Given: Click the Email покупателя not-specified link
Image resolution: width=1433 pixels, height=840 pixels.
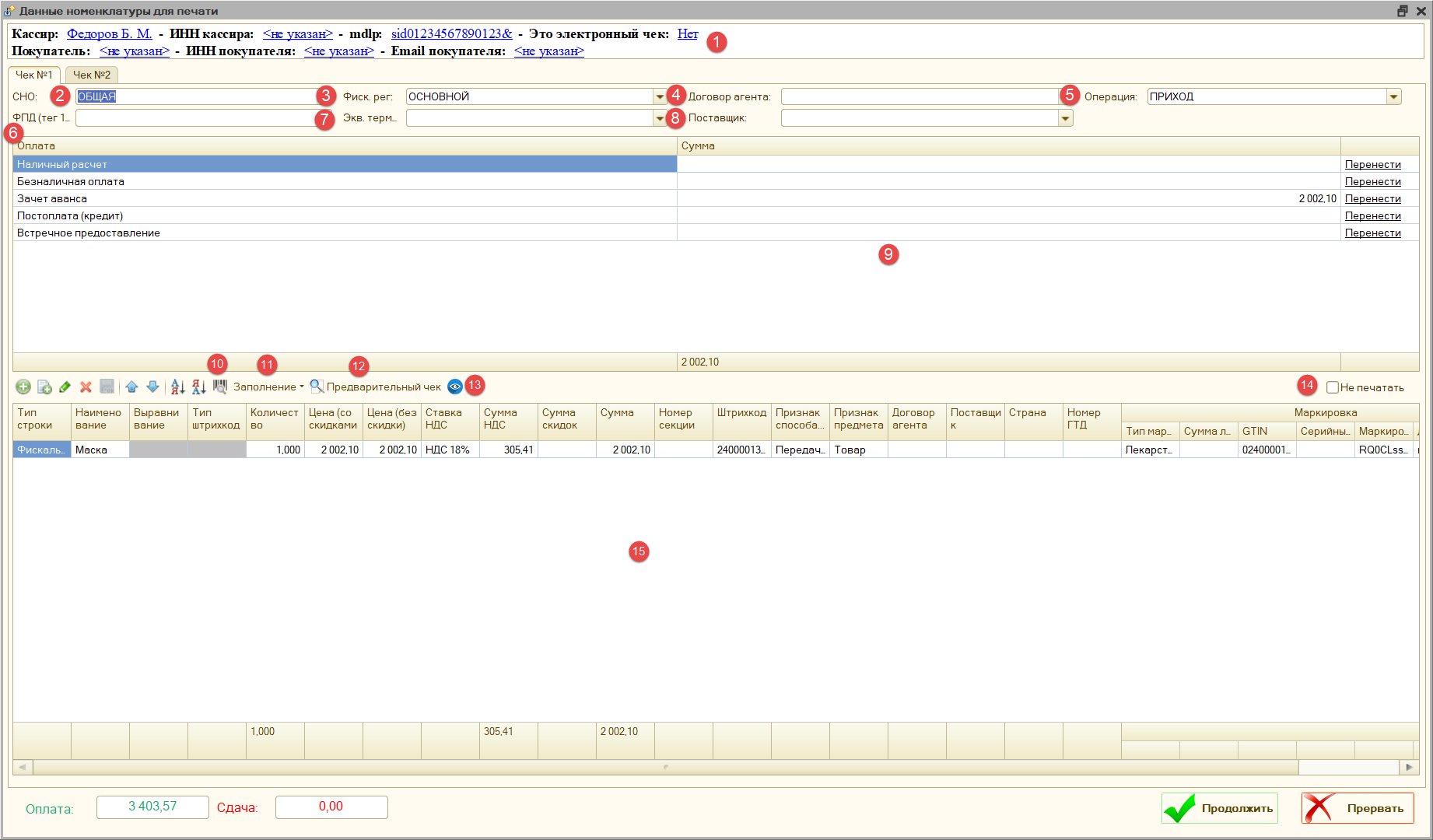Looking at the screenshot, I should (549, 51).
